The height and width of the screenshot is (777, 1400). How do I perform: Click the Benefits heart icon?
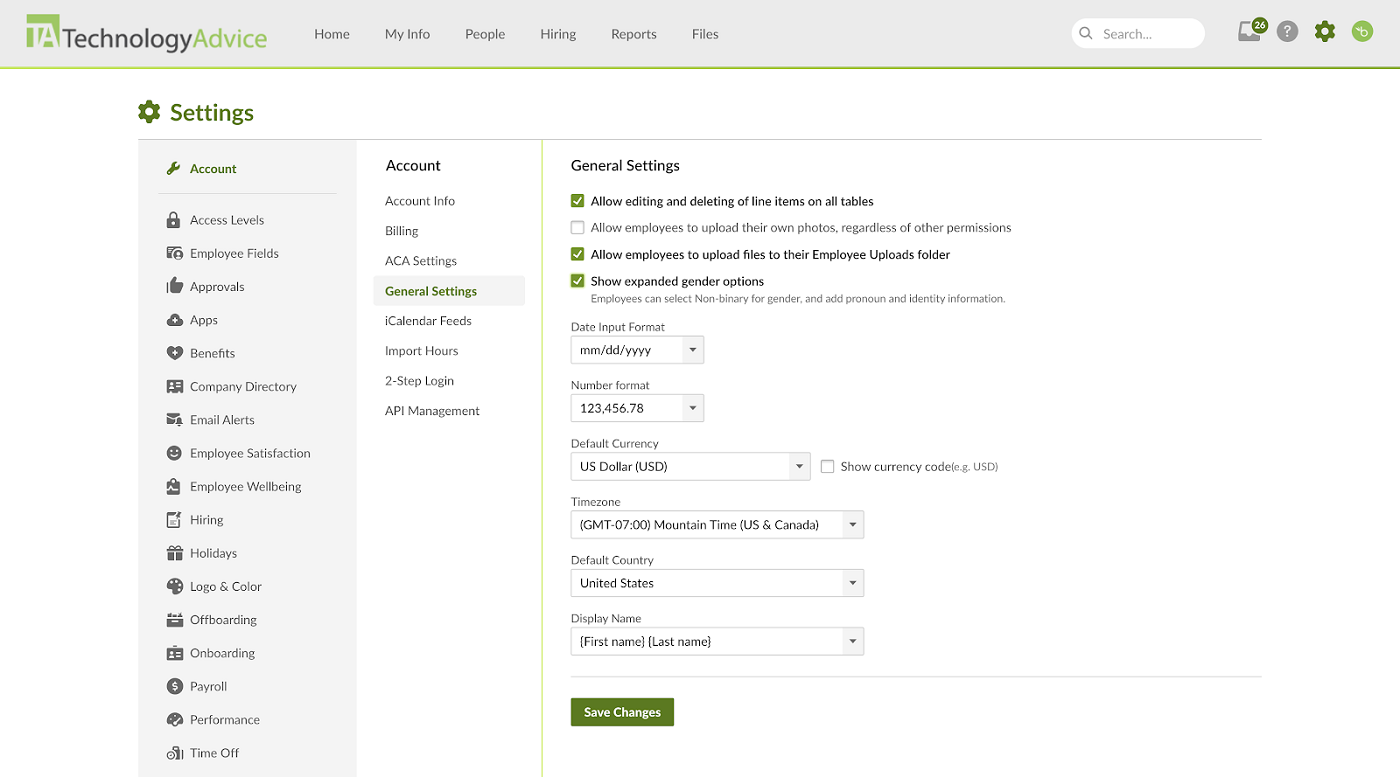(174, 353)
